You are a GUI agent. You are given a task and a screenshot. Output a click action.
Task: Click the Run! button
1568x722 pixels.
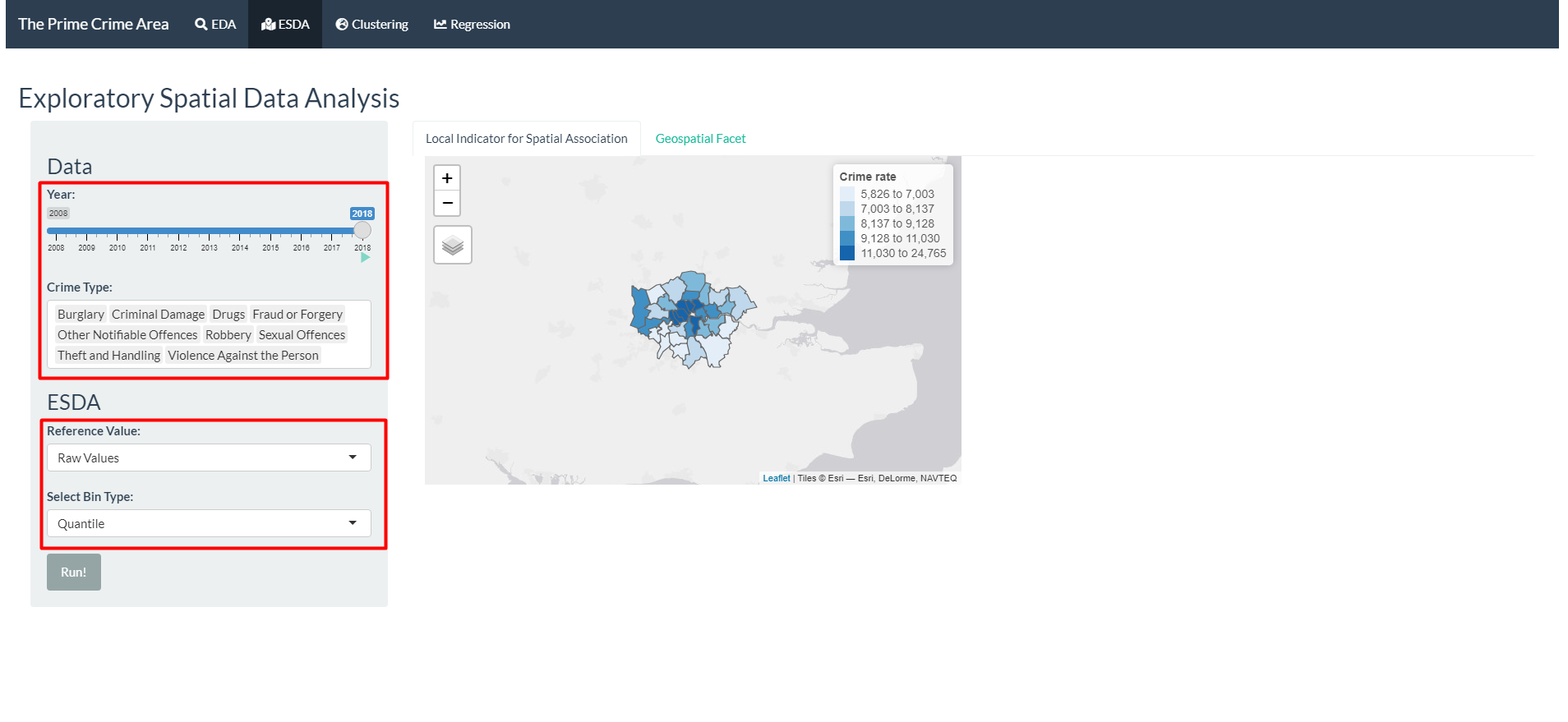pyautogui.click(x=74, y=572)
